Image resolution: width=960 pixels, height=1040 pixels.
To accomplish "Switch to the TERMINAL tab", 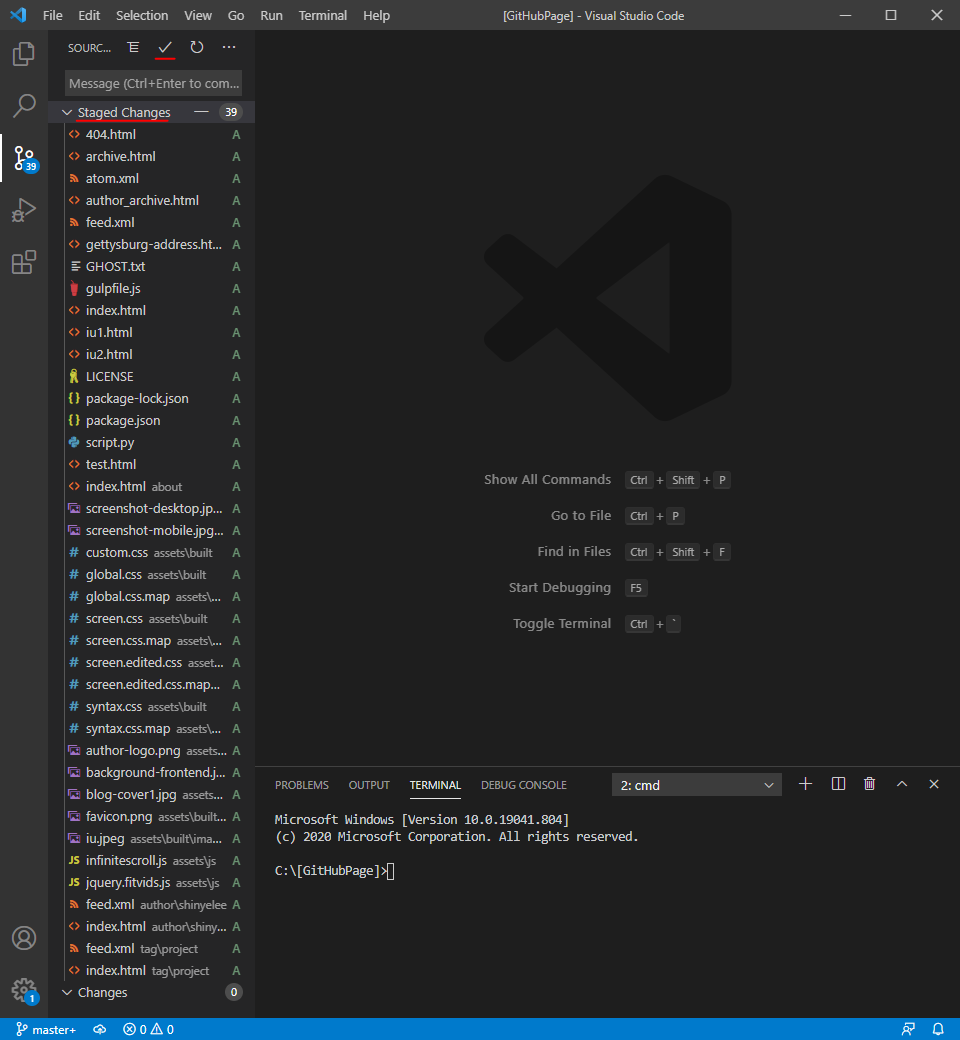I will tap(435, 785).
